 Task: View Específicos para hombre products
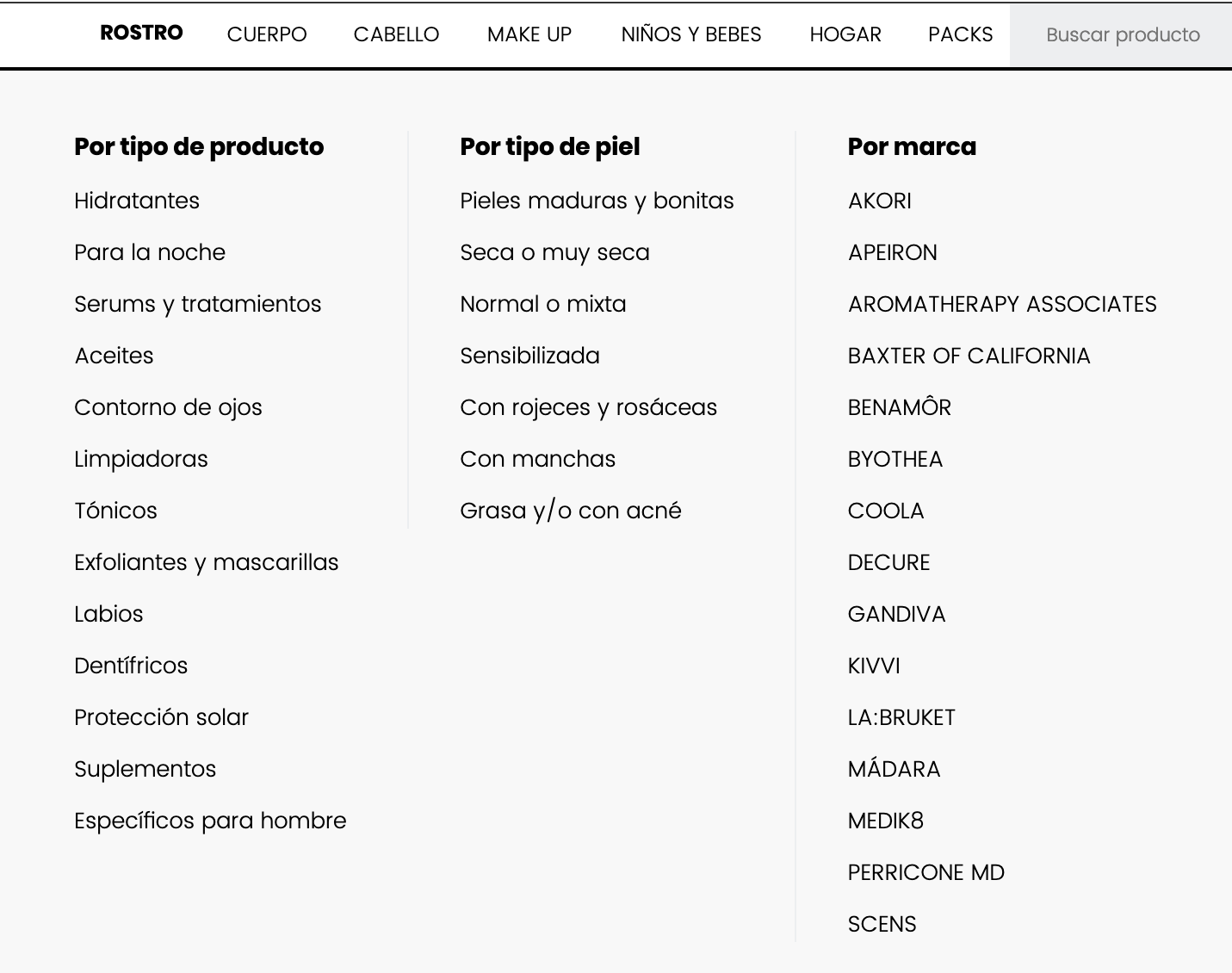(x=210, y=821)
